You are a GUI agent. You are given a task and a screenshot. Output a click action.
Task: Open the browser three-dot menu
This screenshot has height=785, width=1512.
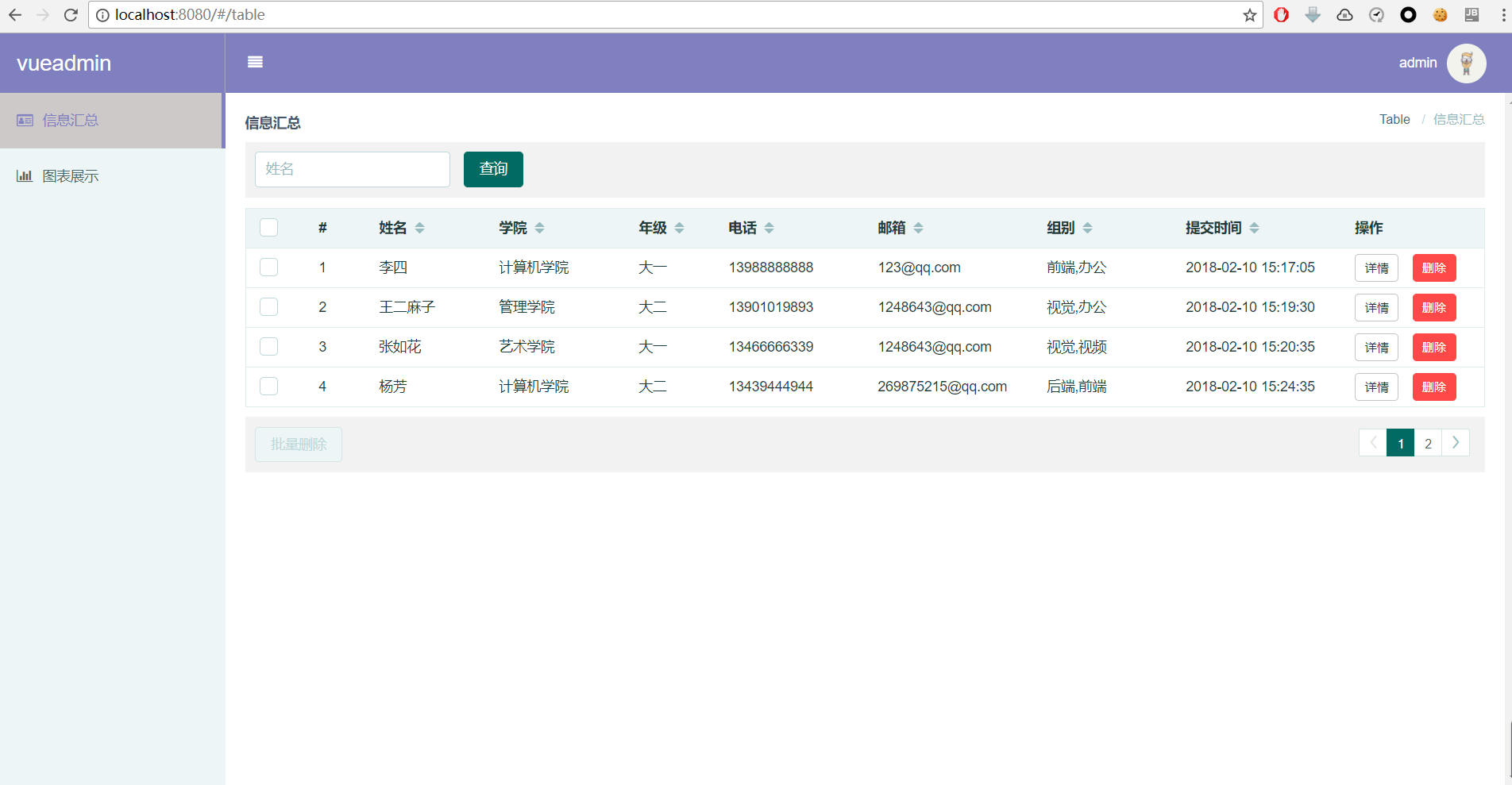click(x=1503, y=15)
